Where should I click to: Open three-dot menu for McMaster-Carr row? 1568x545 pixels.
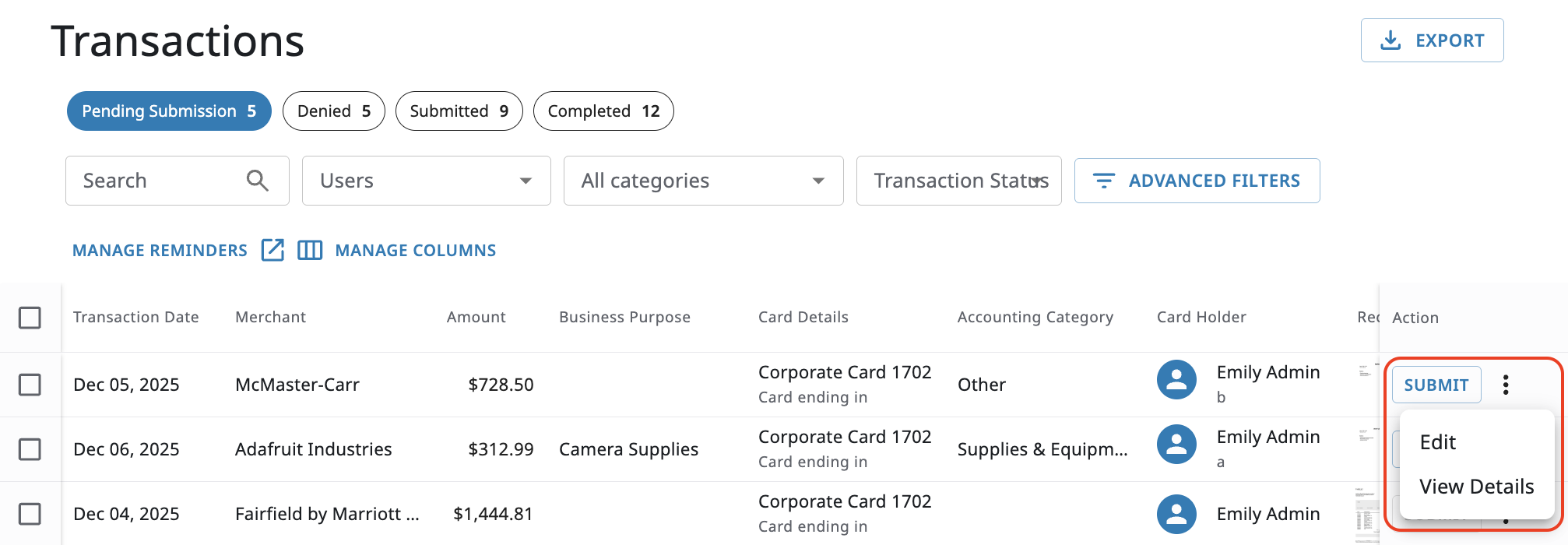pyautogui.click(x=1506, y=385)
